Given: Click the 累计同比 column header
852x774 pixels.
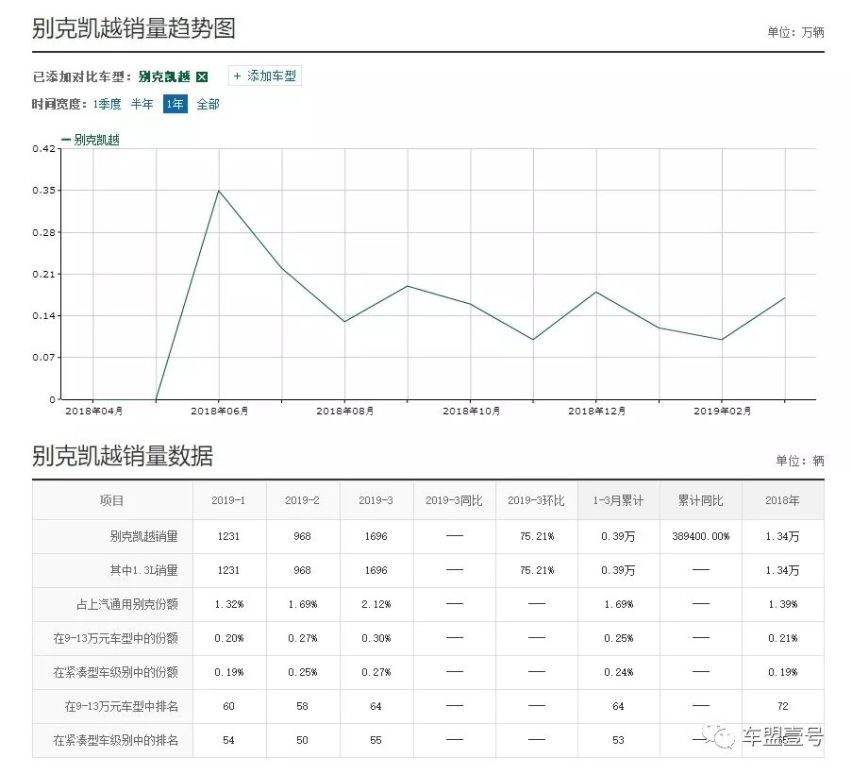Looking at the screenshot, I should [x=700, y=500].
